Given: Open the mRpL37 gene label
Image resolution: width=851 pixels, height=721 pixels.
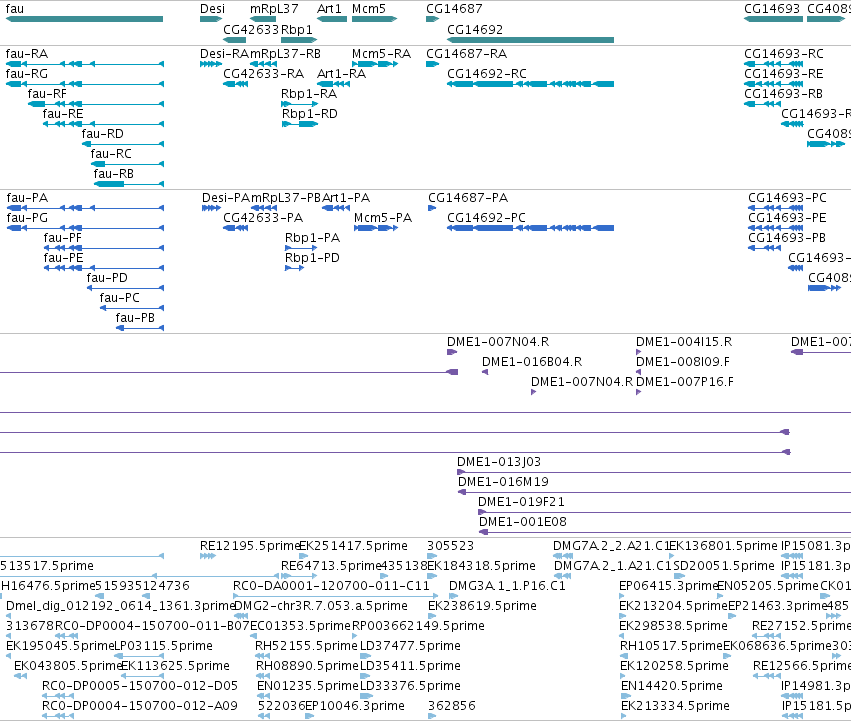Looking at the screenshot, I should coord(274,9).
